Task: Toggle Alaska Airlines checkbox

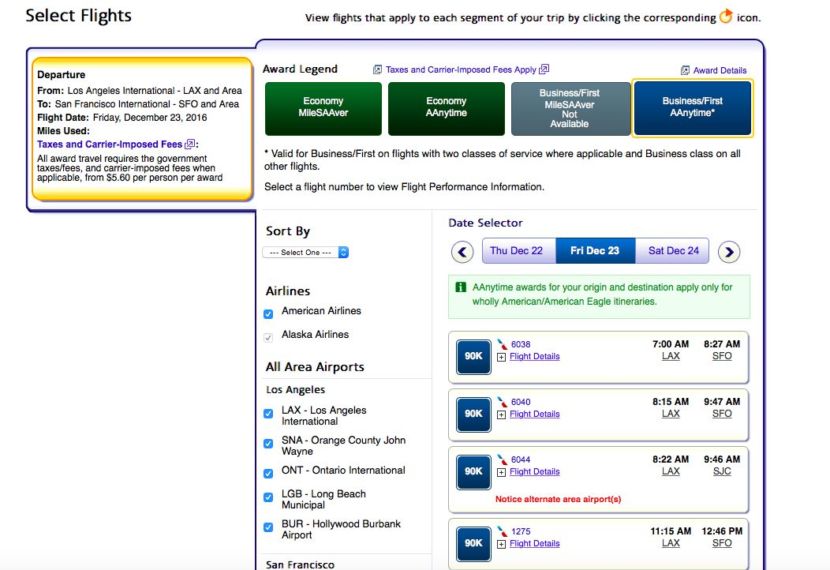Action: (268, 337)
